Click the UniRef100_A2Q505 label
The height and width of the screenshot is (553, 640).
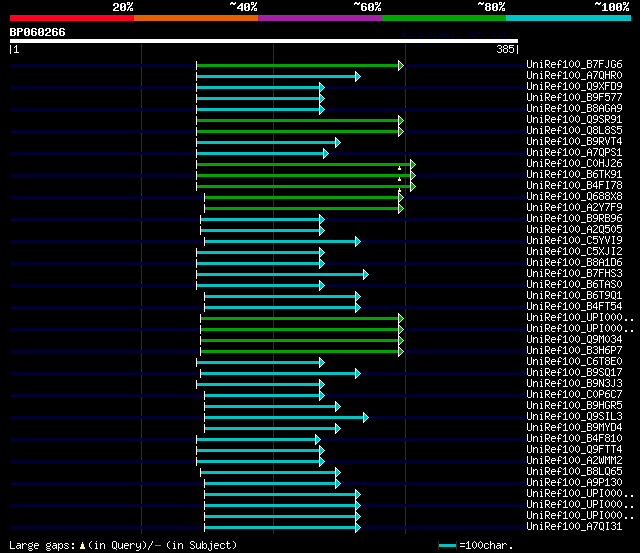574,230
